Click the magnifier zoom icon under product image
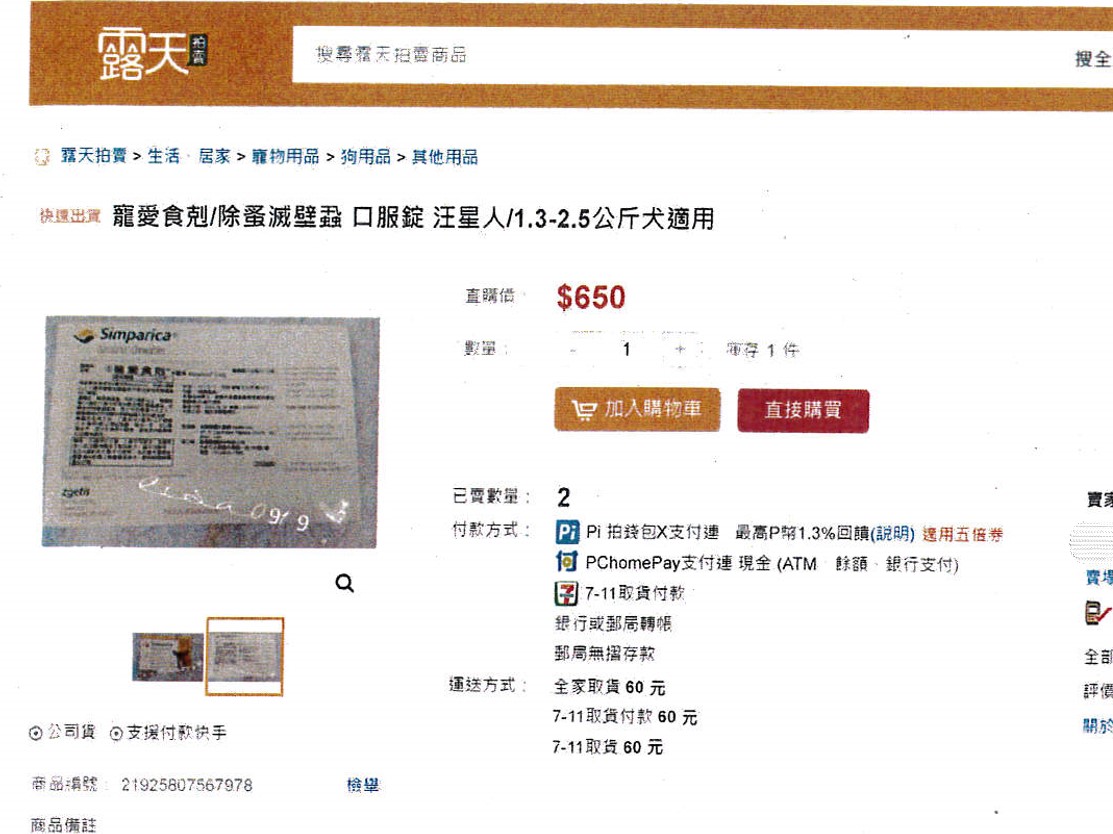 pyautogui.click(x=345, y=583)
